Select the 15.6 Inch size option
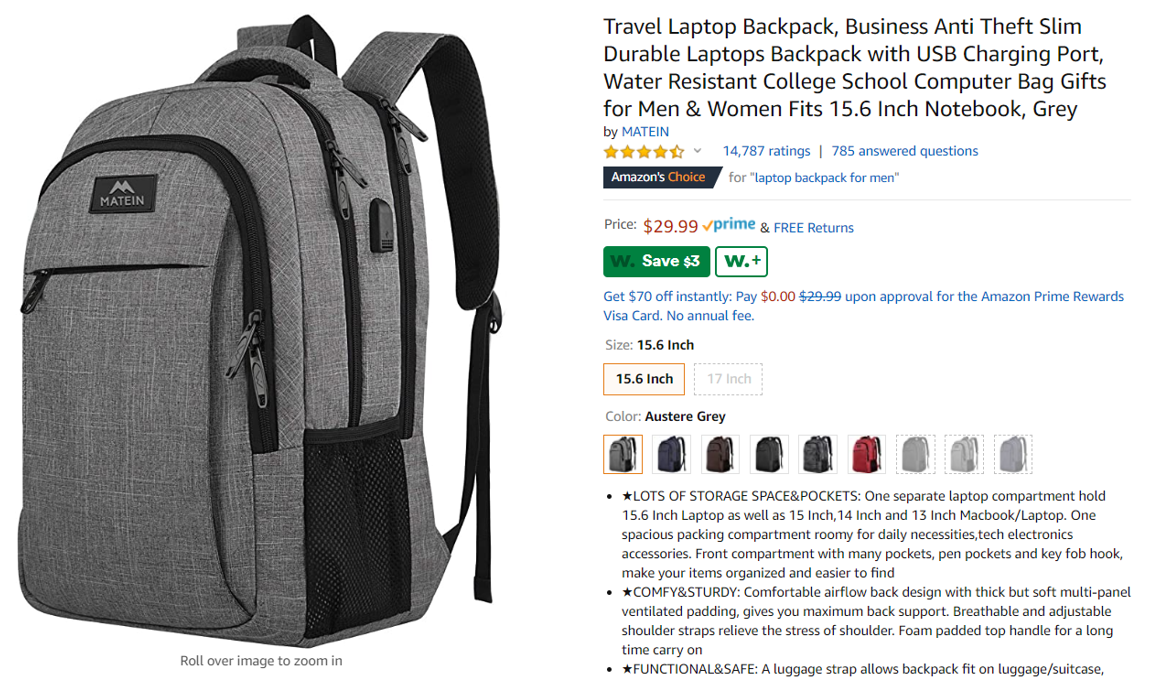The width and height of the screenshot is (1154, 694). point(644,379)
